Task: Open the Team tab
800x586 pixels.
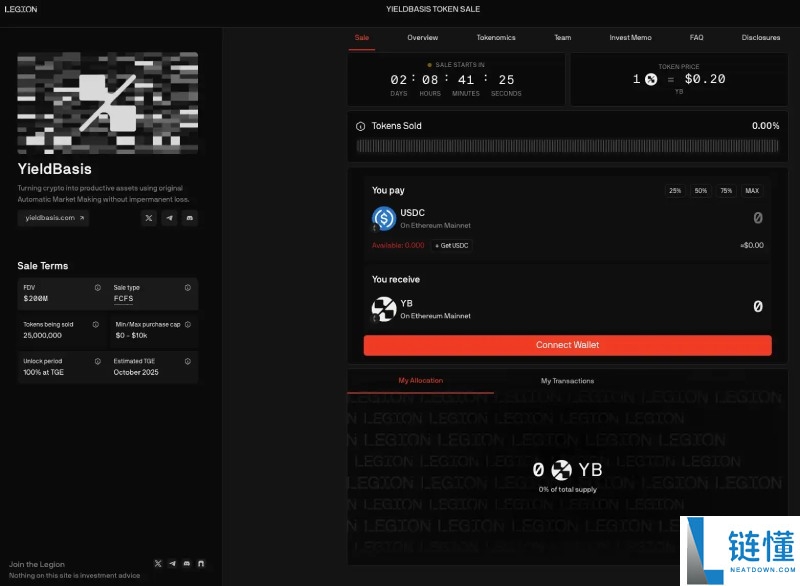Action: click(x=563, y=38)
